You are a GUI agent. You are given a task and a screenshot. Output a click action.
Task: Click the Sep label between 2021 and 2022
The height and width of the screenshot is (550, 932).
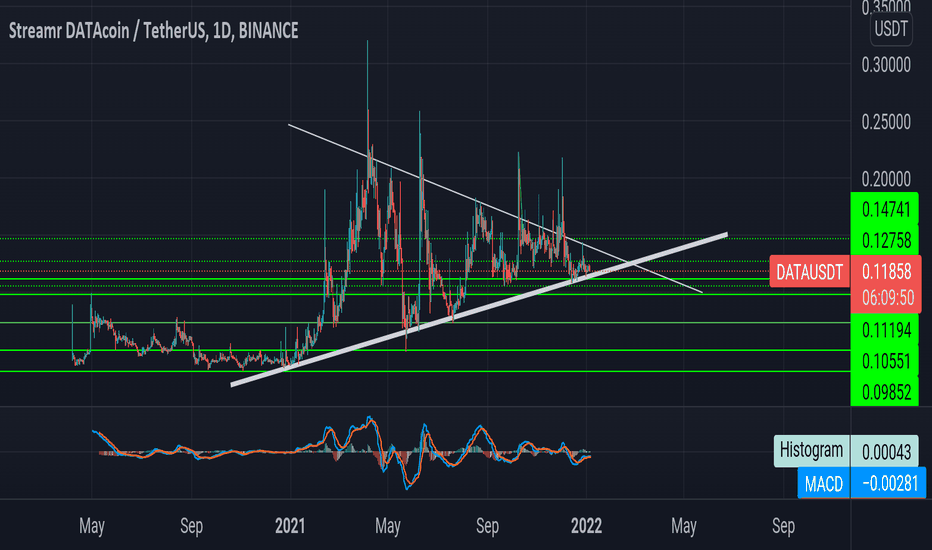[x=487, y=526]
